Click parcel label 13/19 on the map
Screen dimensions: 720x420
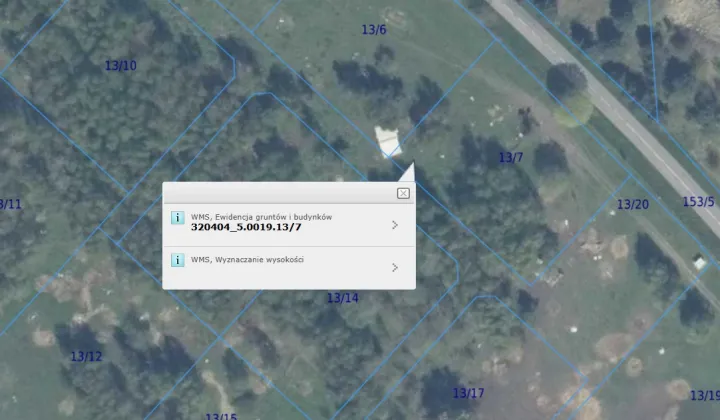[705, 395]
